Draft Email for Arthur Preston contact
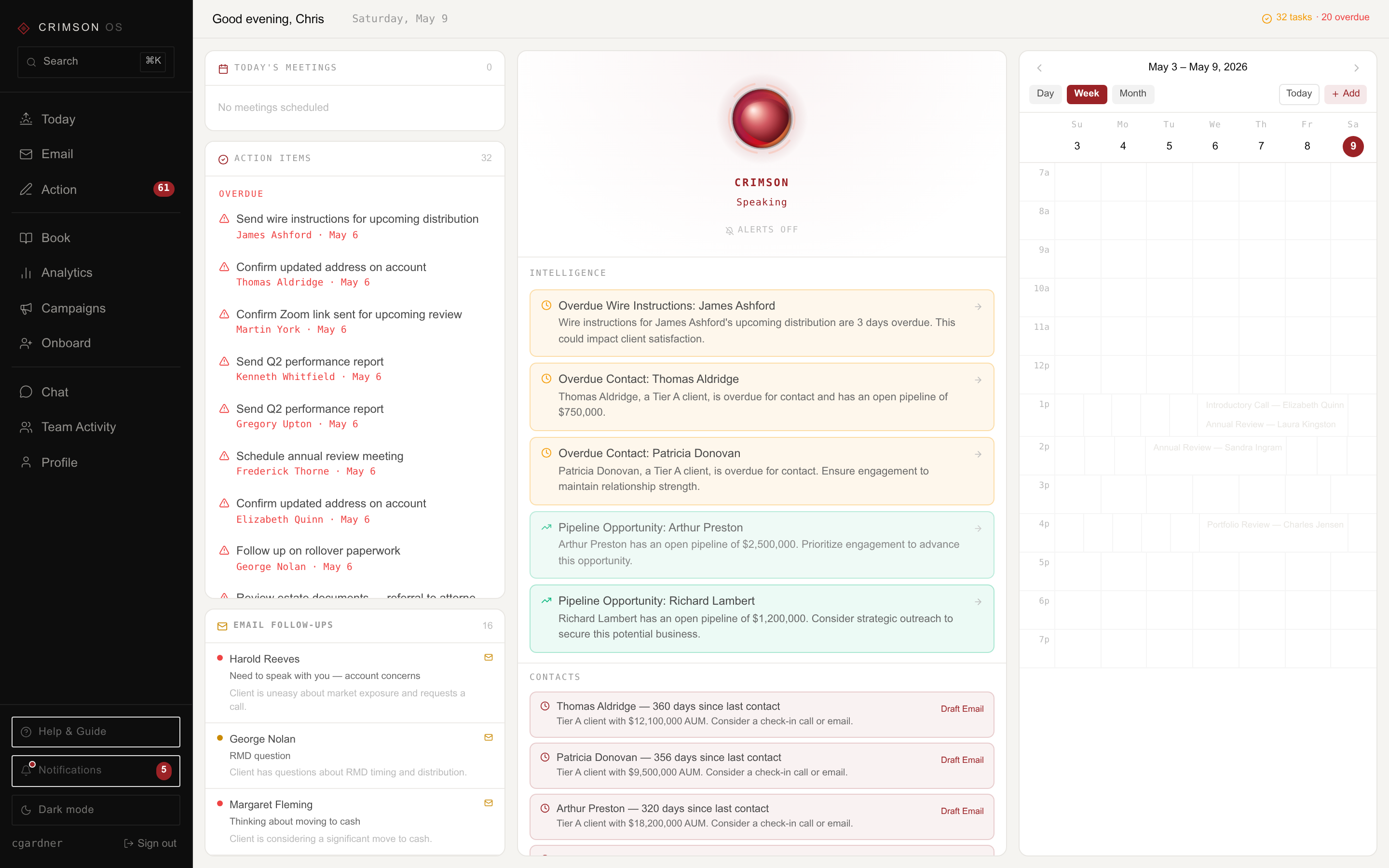The image size is (1389, 868). click(x=962, y=811)
